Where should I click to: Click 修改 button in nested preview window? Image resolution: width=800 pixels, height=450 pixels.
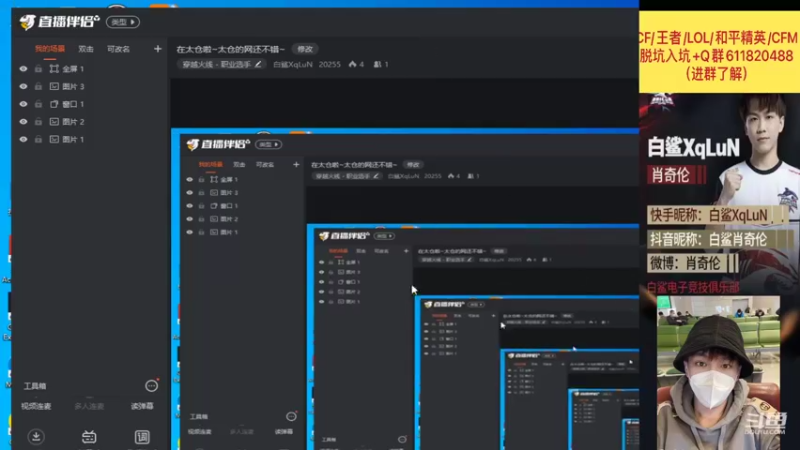pos(413,164)
